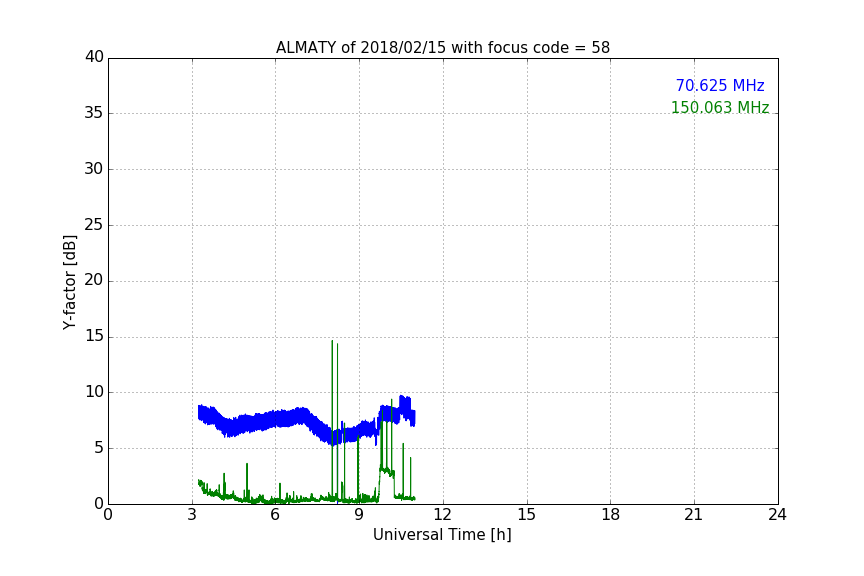864x576 pixels.
Task: Click the y-axis tick label 5
Action: click(99, 448)
